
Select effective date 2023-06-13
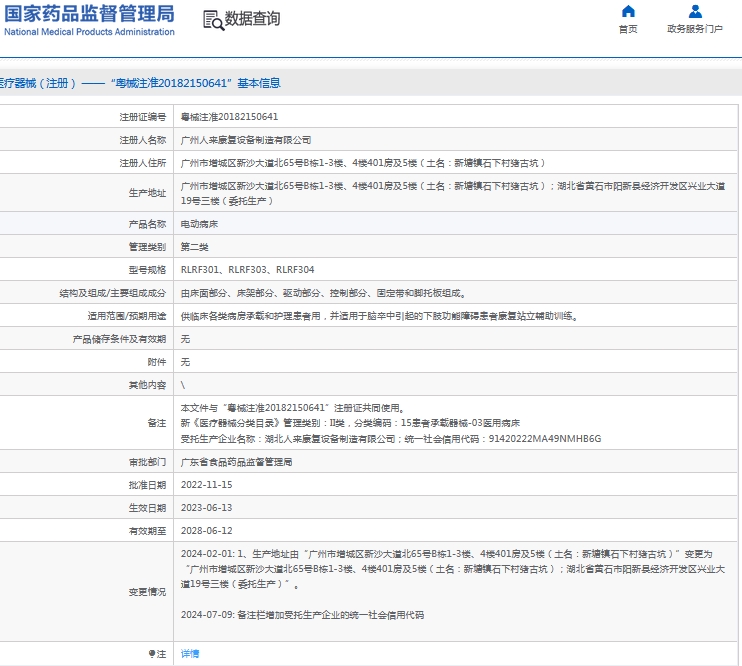point(206,507)
